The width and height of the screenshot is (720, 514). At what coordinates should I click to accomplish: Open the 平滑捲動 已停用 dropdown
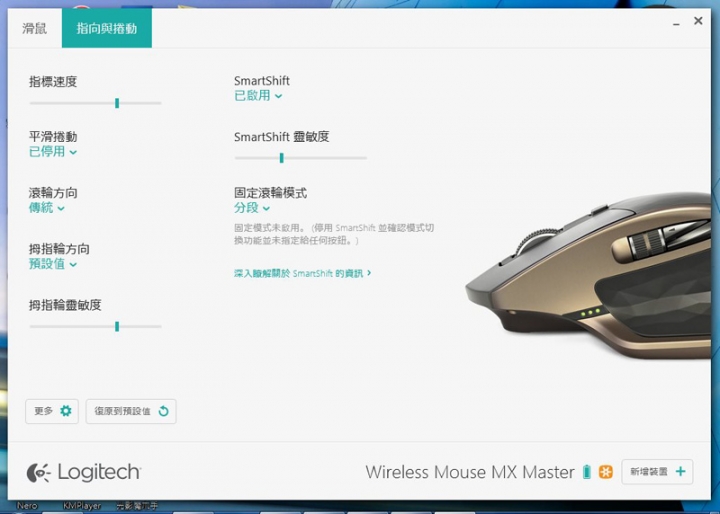point(53,152)
